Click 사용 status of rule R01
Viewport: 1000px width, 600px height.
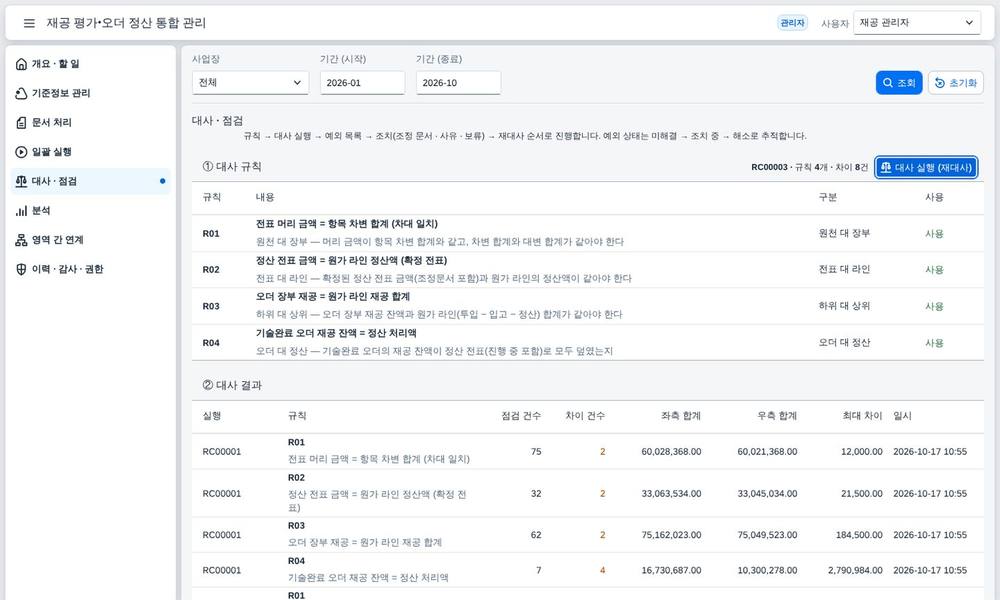(x=934, y=233)
